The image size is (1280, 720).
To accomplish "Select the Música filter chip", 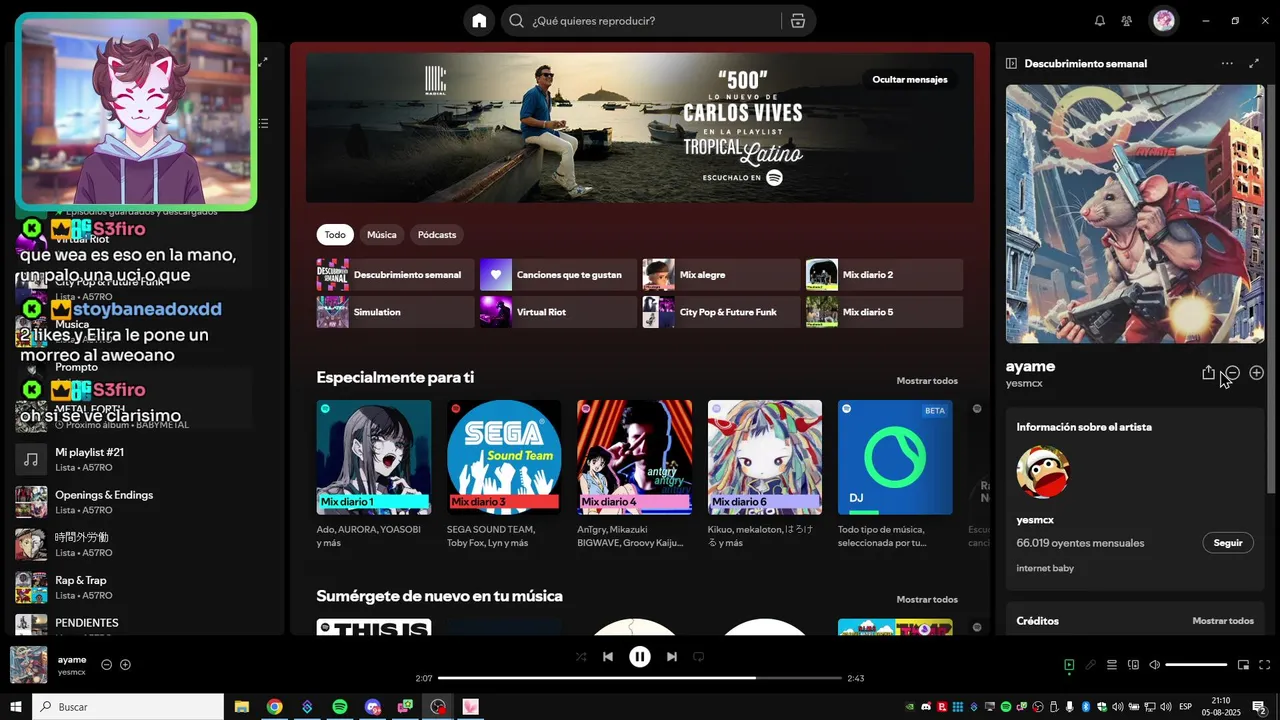I will pos(381,235).
